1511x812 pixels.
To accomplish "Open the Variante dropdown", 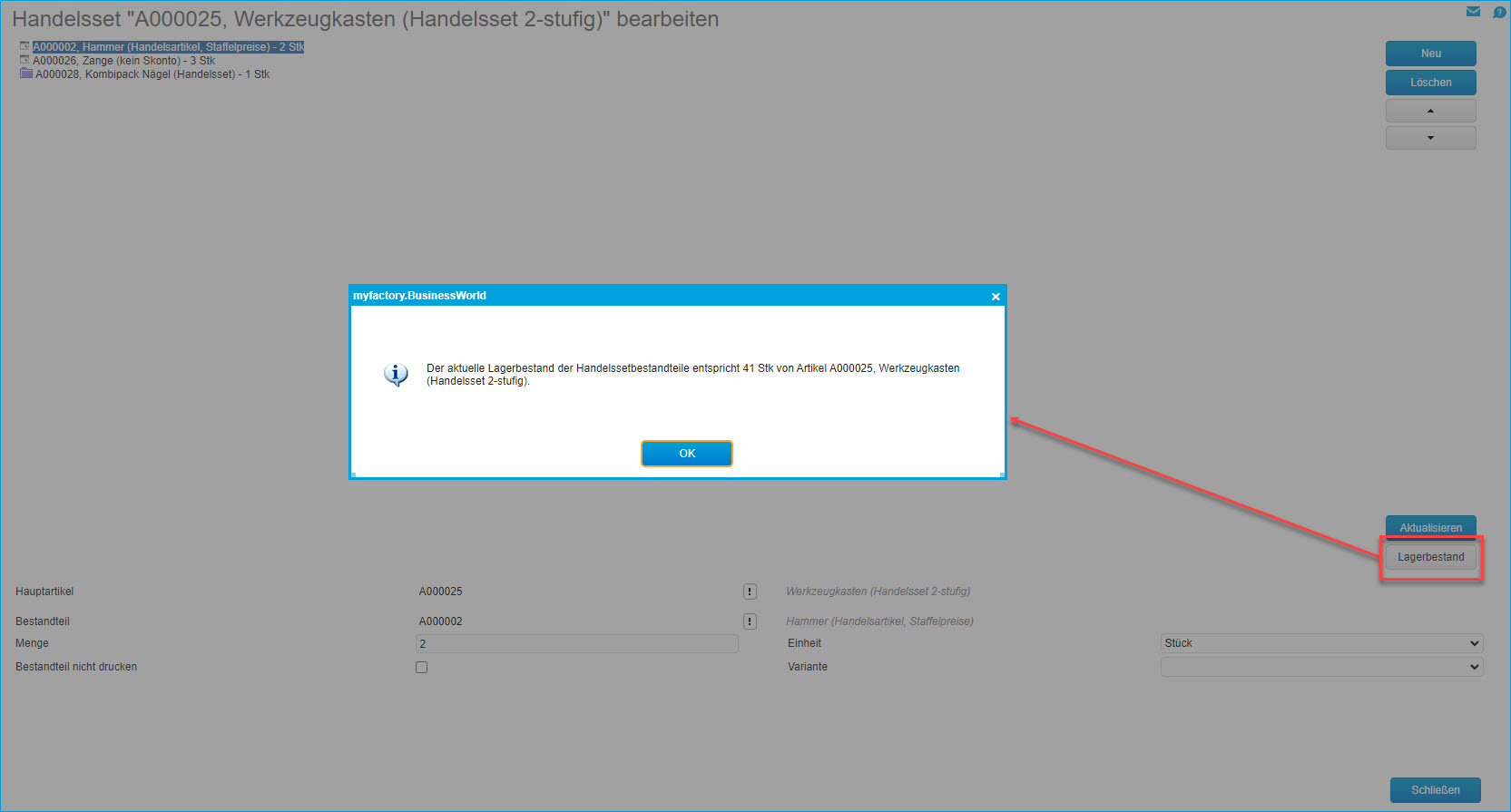I will (1322, 667).
